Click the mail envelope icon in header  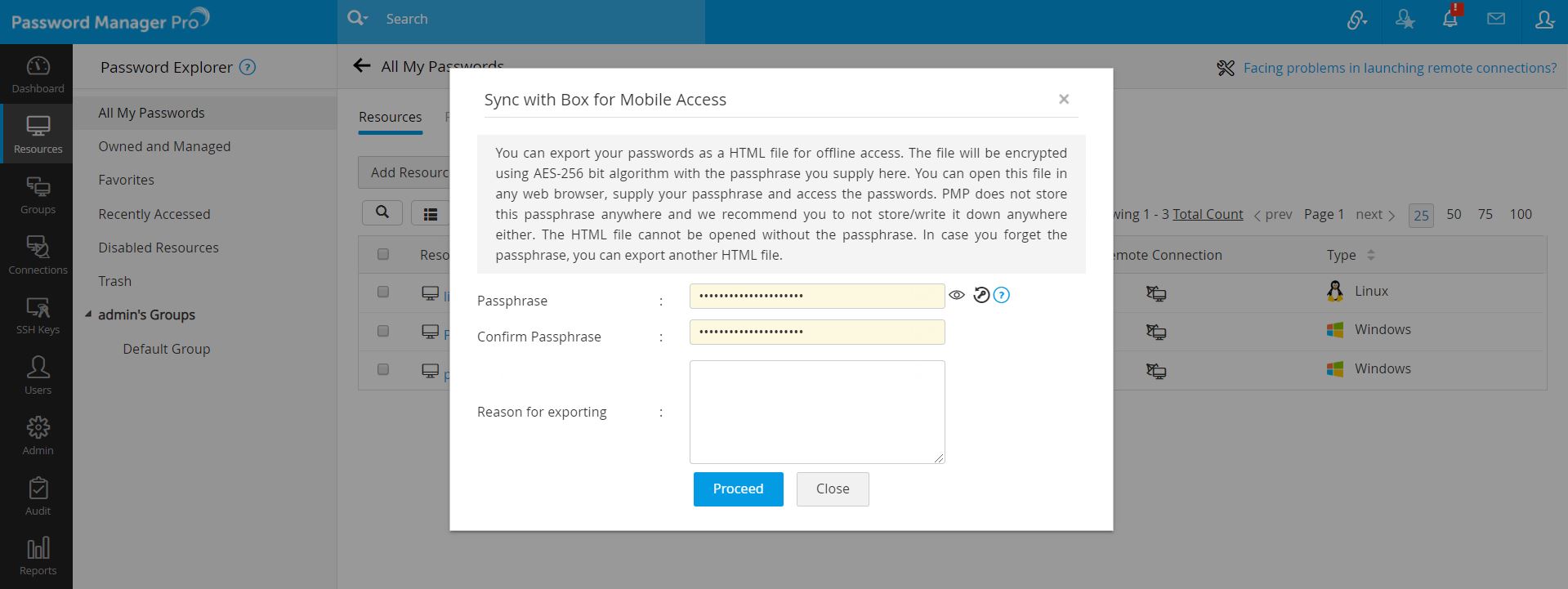1496,19
